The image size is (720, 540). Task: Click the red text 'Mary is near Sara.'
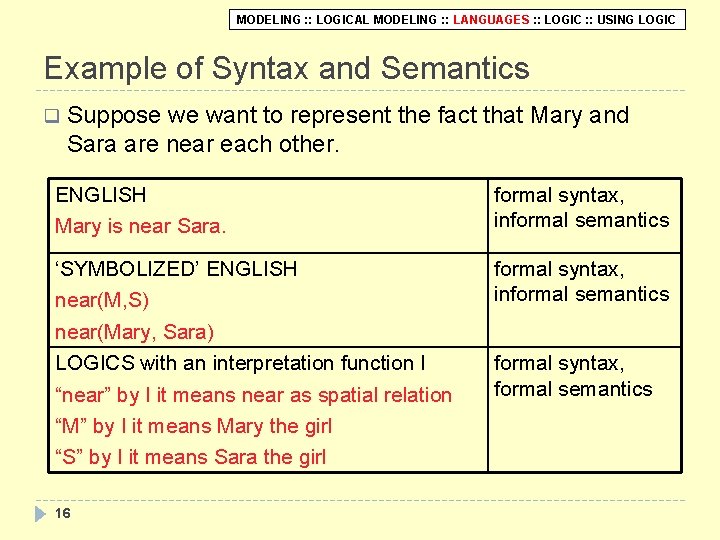coord(141,226)
